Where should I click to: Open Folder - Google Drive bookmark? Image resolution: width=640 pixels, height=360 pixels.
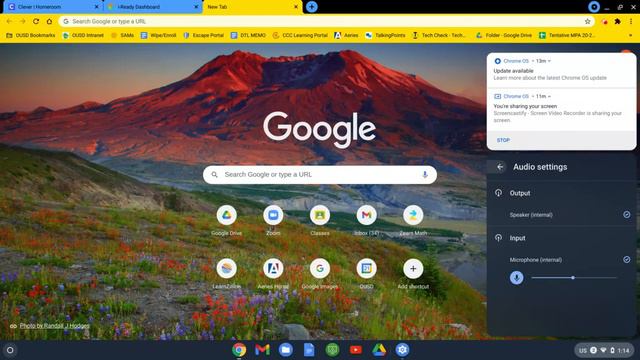pos(504,36)
